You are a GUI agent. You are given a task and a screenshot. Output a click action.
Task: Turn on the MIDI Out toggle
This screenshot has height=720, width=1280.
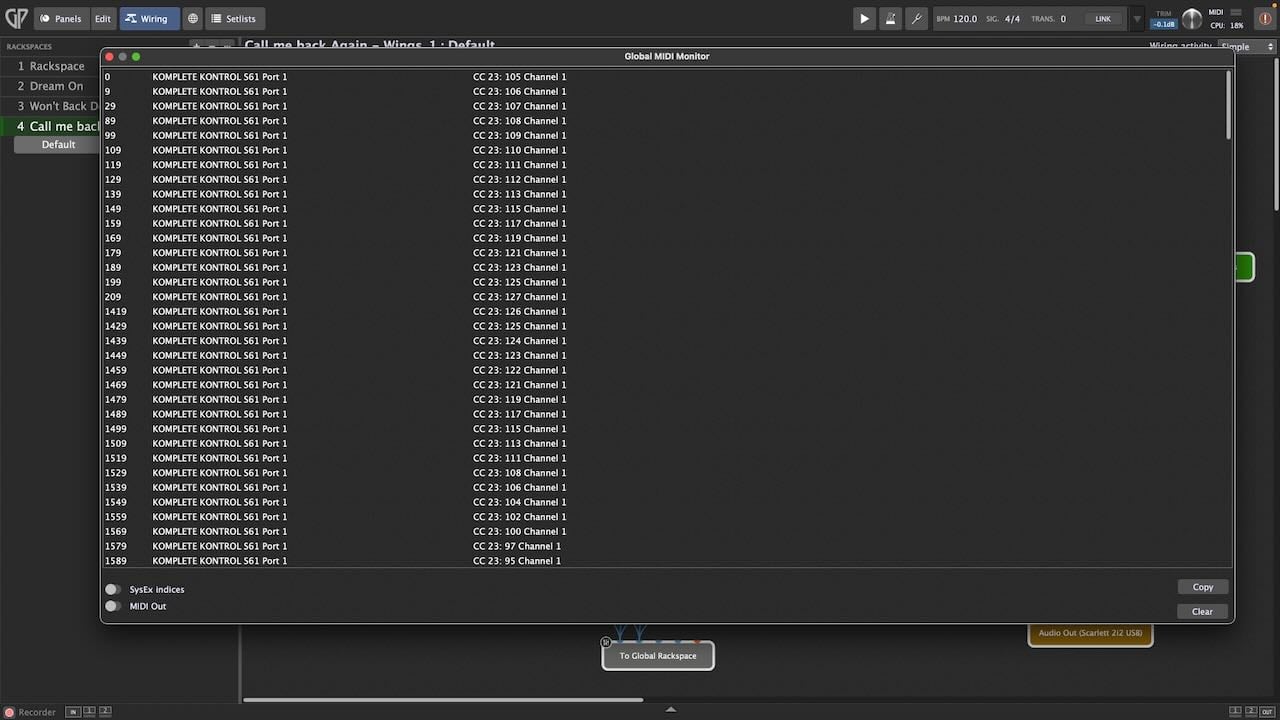[x=113, y=606]
